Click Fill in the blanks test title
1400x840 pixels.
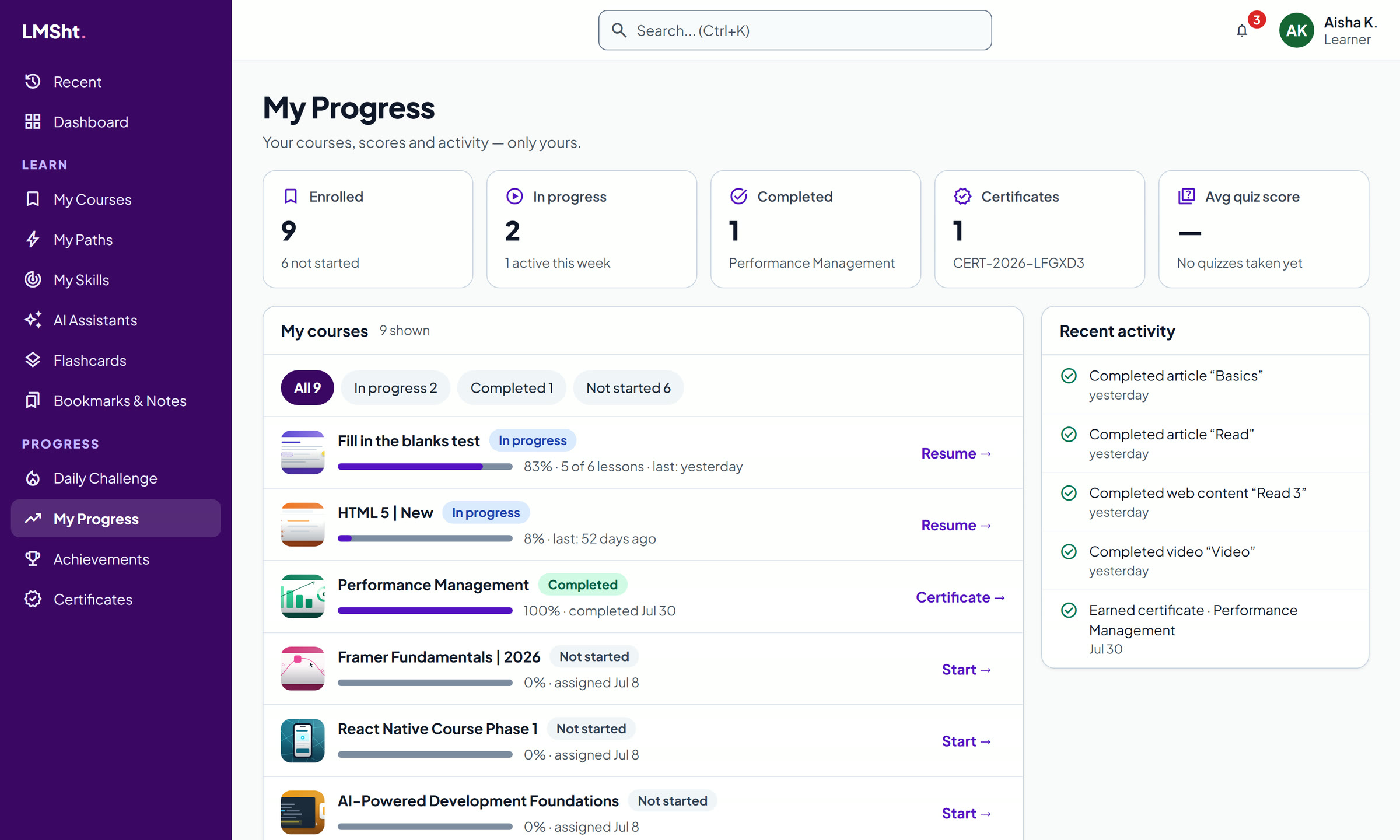point(408,441)
